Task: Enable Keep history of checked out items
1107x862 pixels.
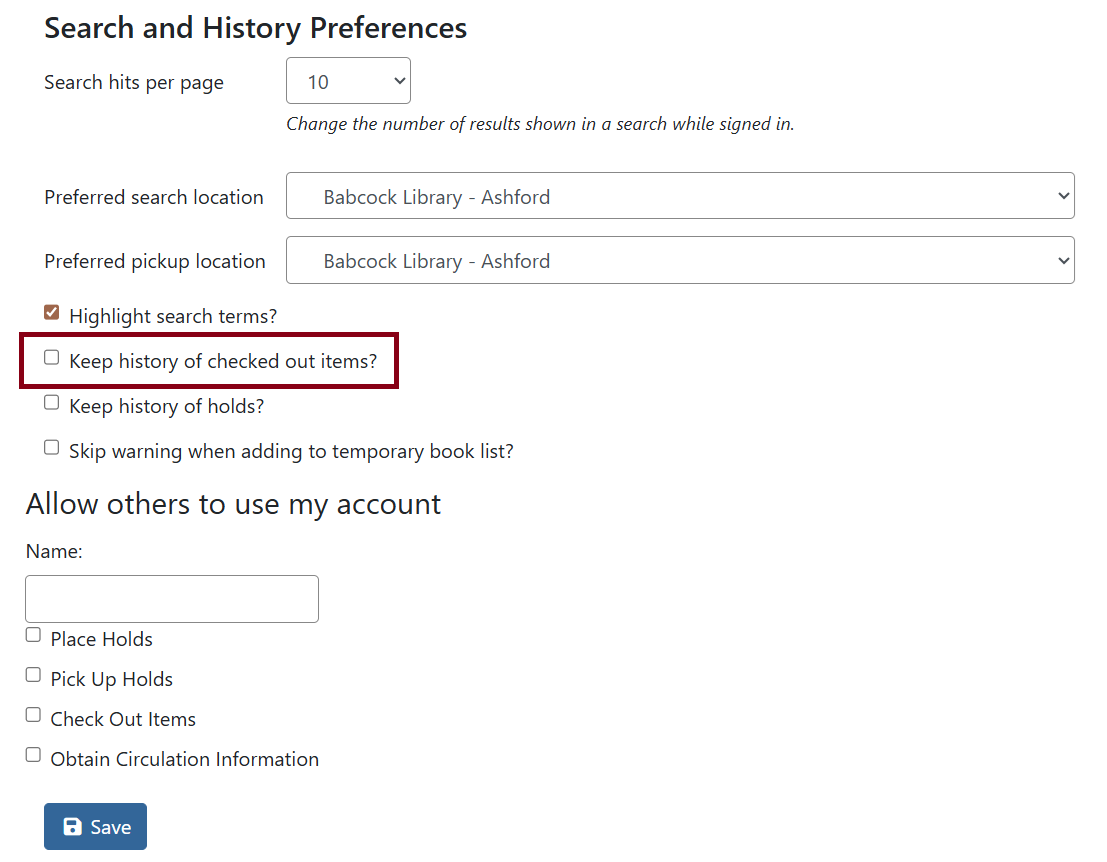Action: point(51,356)
